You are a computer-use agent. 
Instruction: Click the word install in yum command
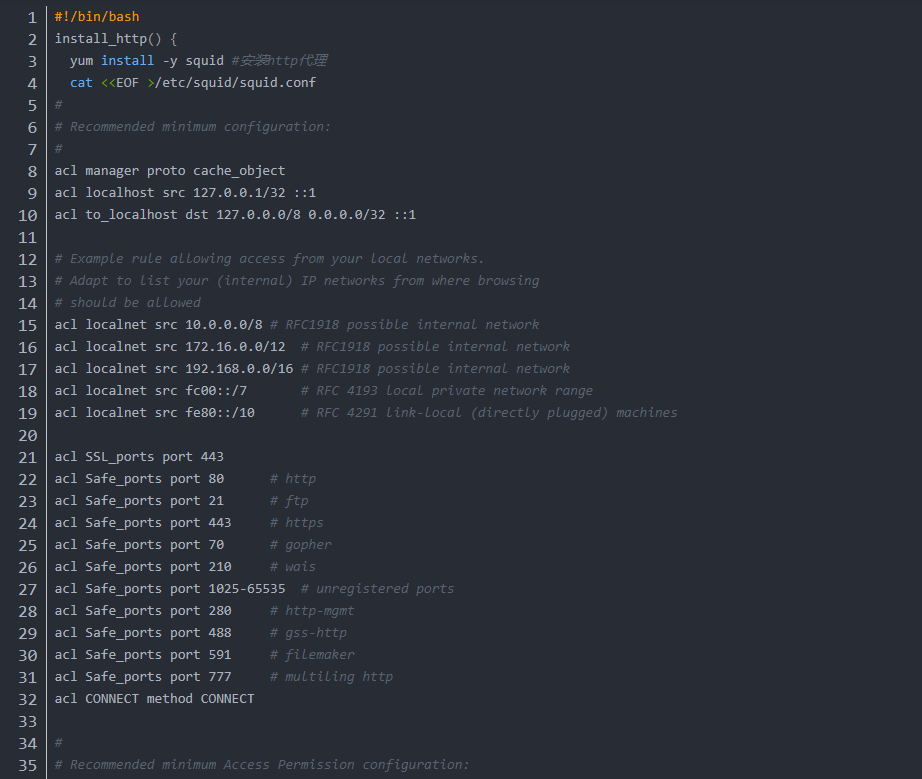(128, 61)
